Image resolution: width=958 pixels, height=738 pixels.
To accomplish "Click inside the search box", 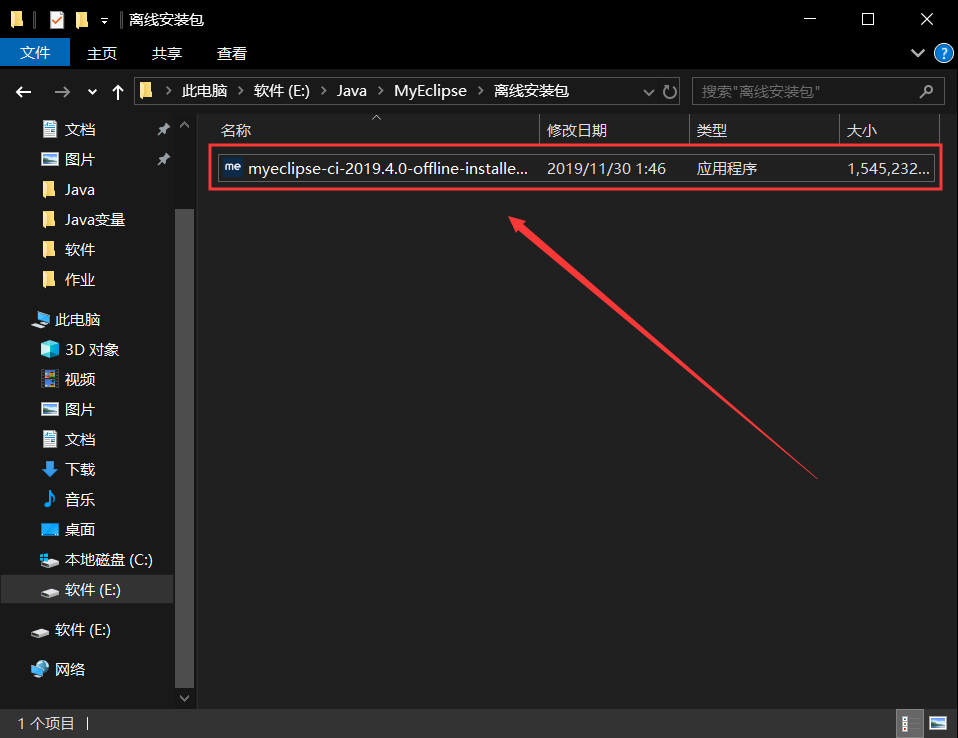I will [810, 91].
